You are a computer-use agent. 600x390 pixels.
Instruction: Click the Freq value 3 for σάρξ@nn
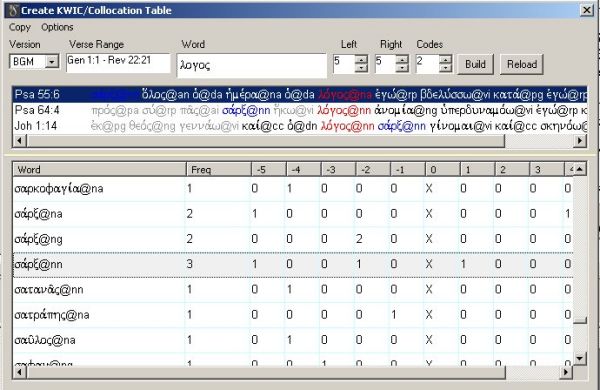tap(189, 264)
